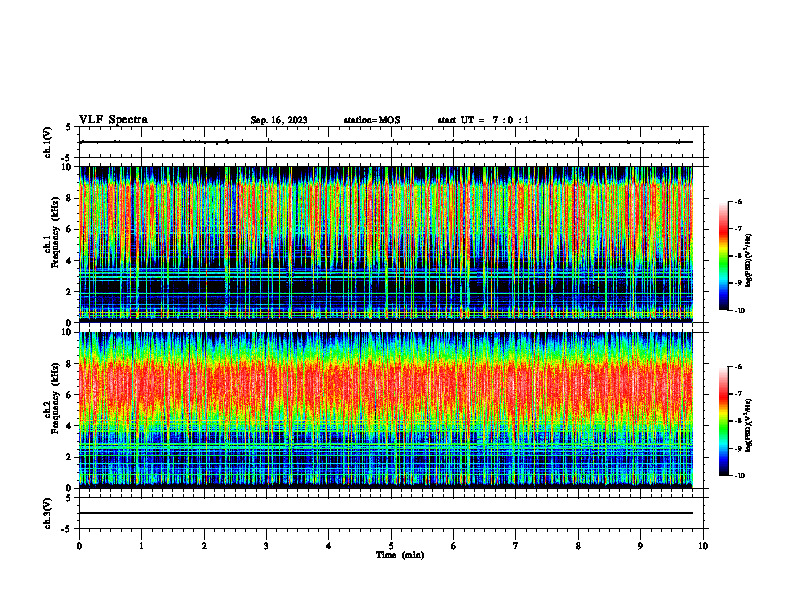The height and width of the screenshot is (612, 792).
Task: Click the "-6" value on ch.2 color scale
Action: [739, 367]
